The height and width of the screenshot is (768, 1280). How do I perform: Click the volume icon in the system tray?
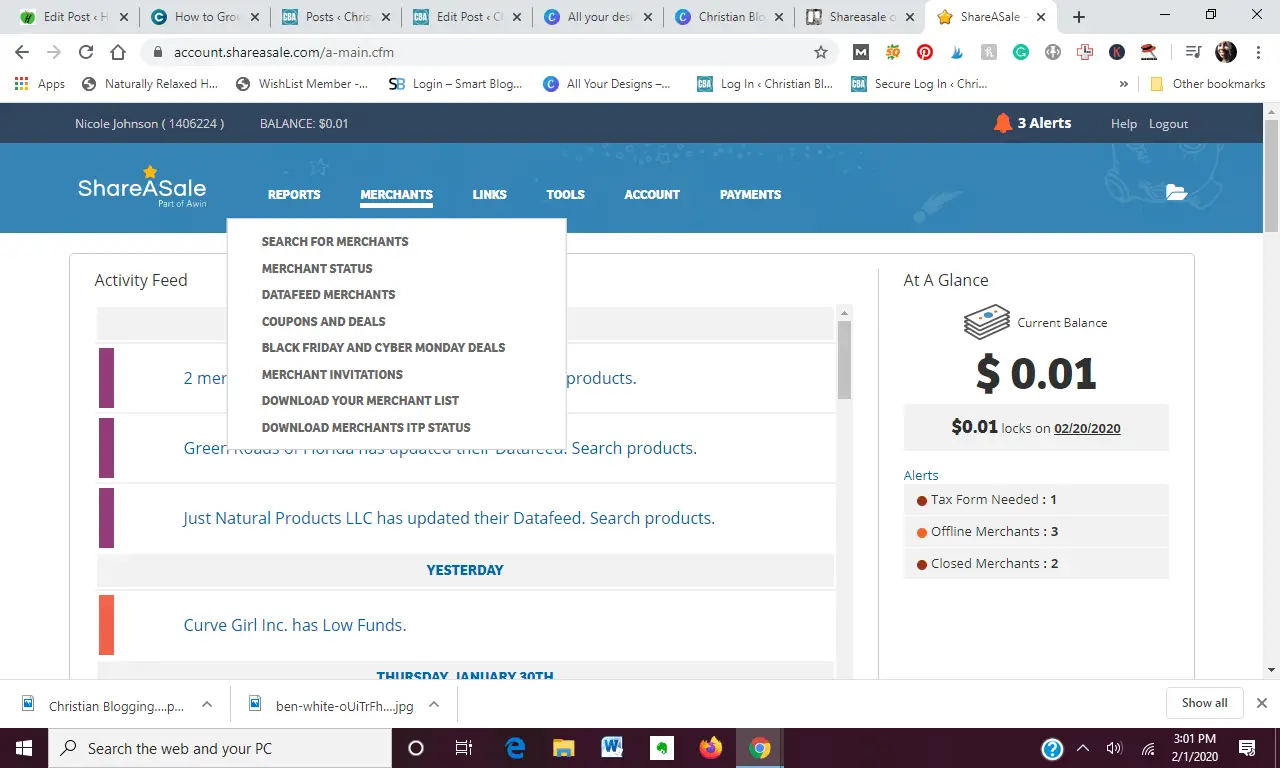pos(1115,748)
